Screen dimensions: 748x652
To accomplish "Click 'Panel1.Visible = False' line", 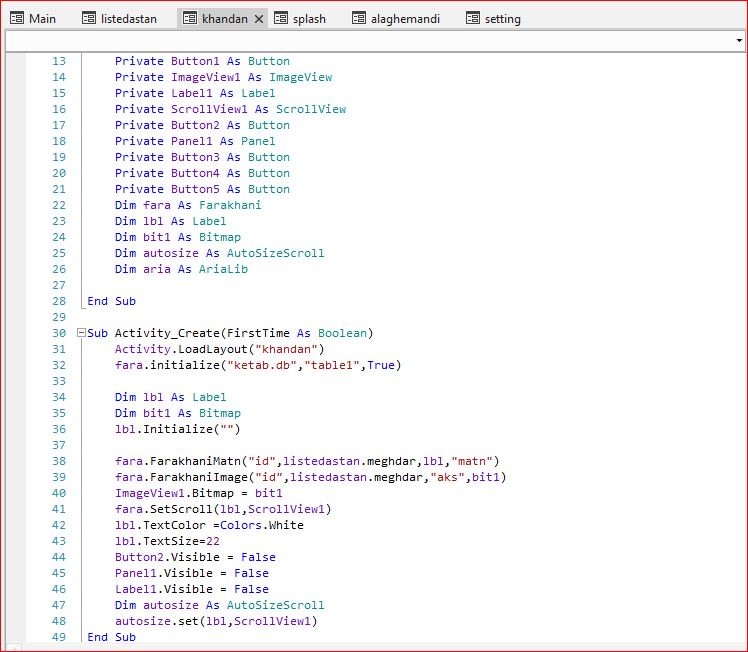I will coord(191,573).
